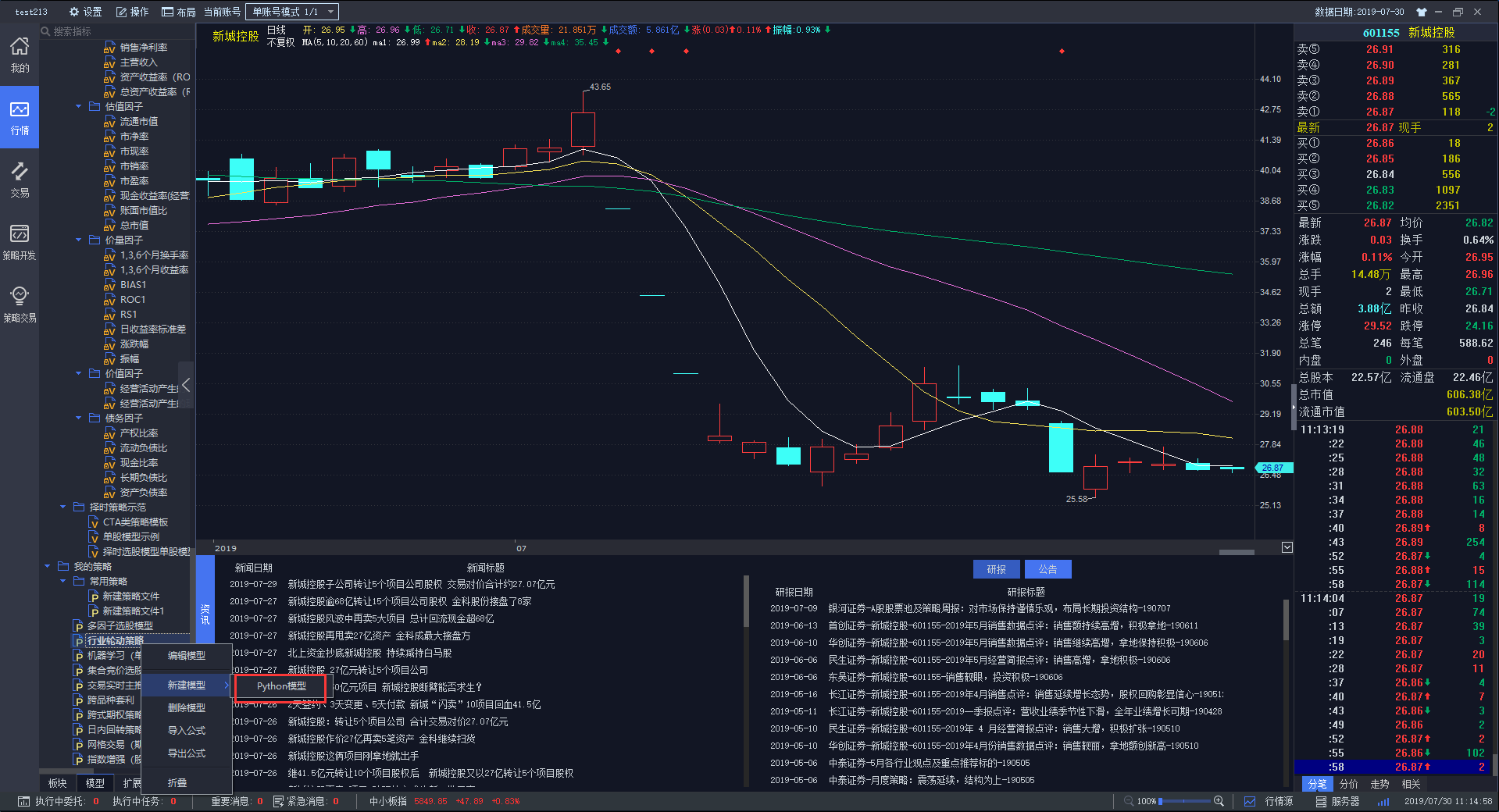Open the 单账号模式 account dropdown

point(292,12)
